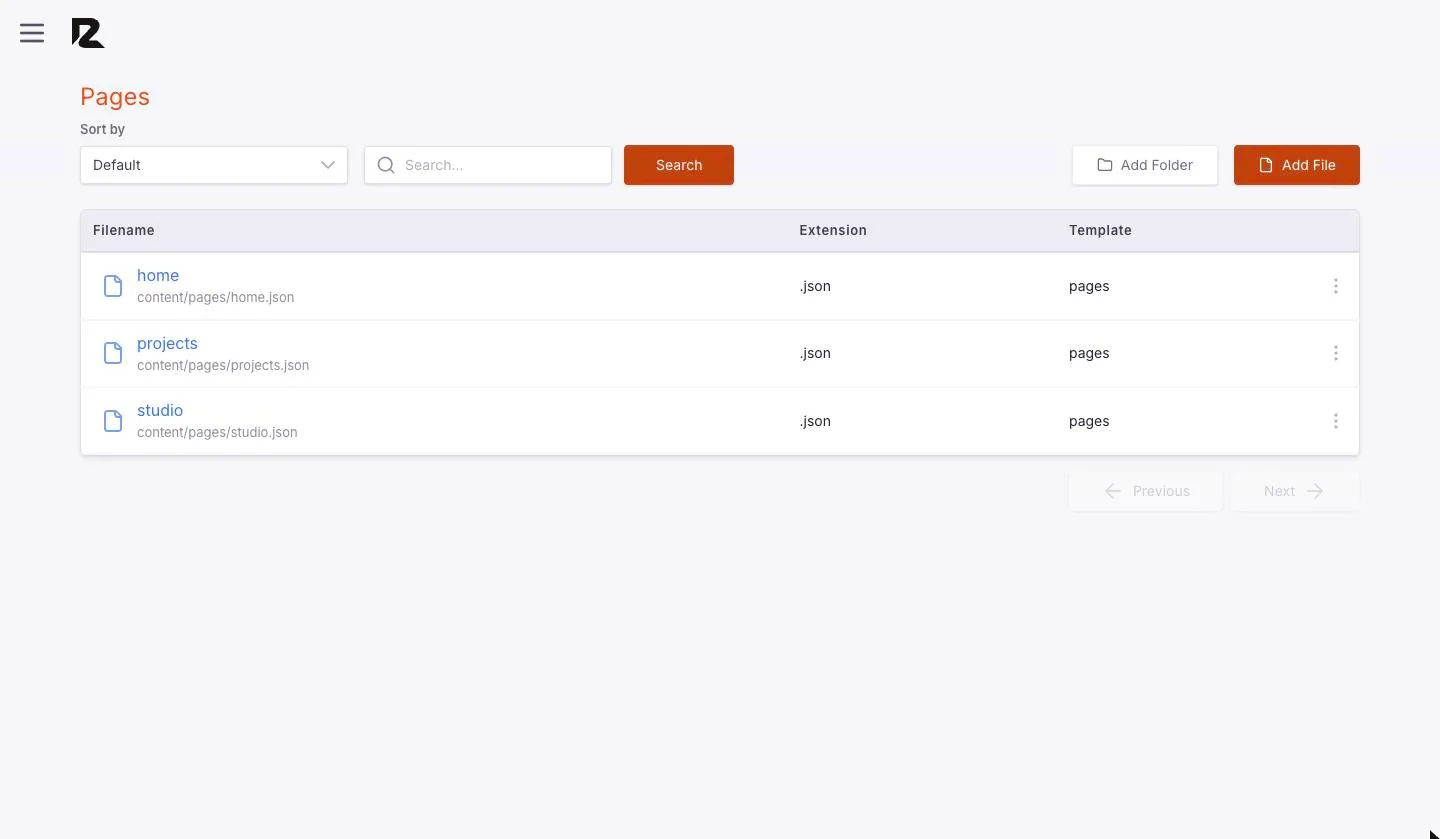Open the studio page link
Screen dimensions: 1440x839
click(x=160, y=410)
